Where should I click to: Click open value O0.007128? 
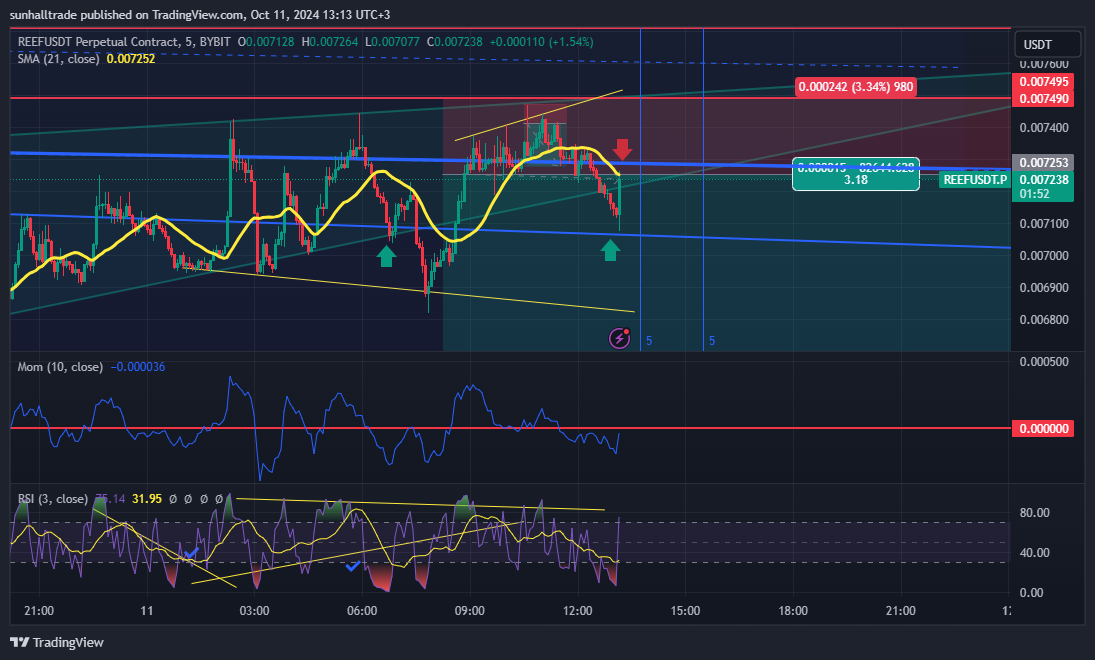click(266, 42)
